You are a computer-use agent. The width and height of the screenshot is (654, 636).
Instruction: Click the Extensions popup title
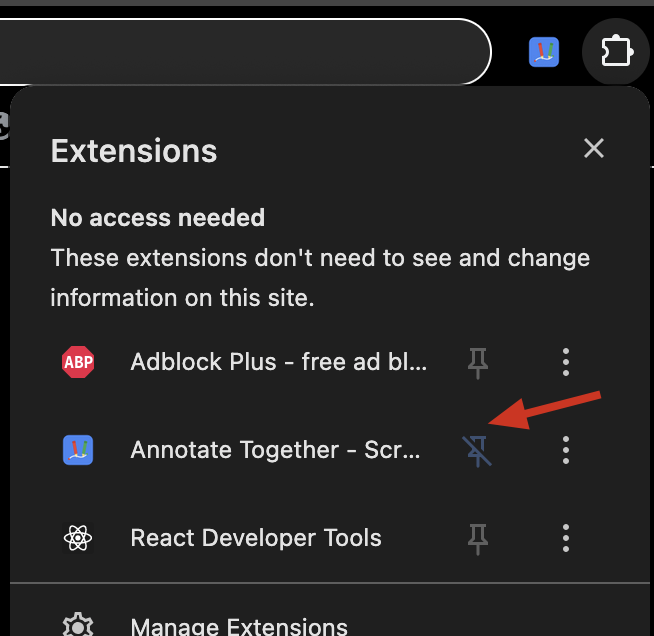134,151
